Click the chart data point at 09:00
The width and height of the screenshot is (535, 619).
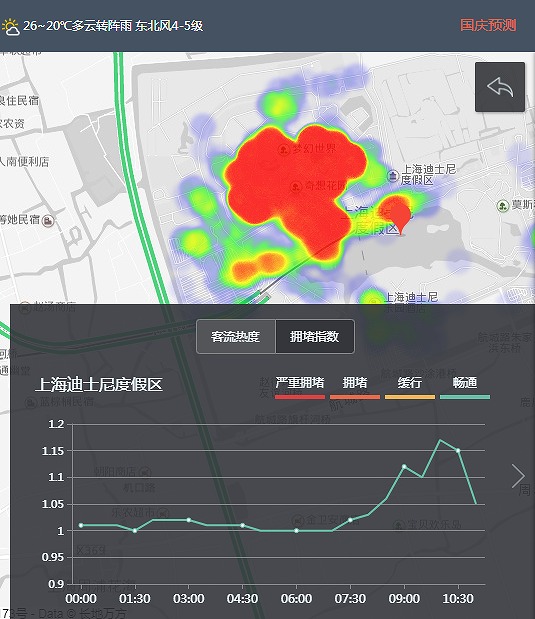tap(404, 467)
